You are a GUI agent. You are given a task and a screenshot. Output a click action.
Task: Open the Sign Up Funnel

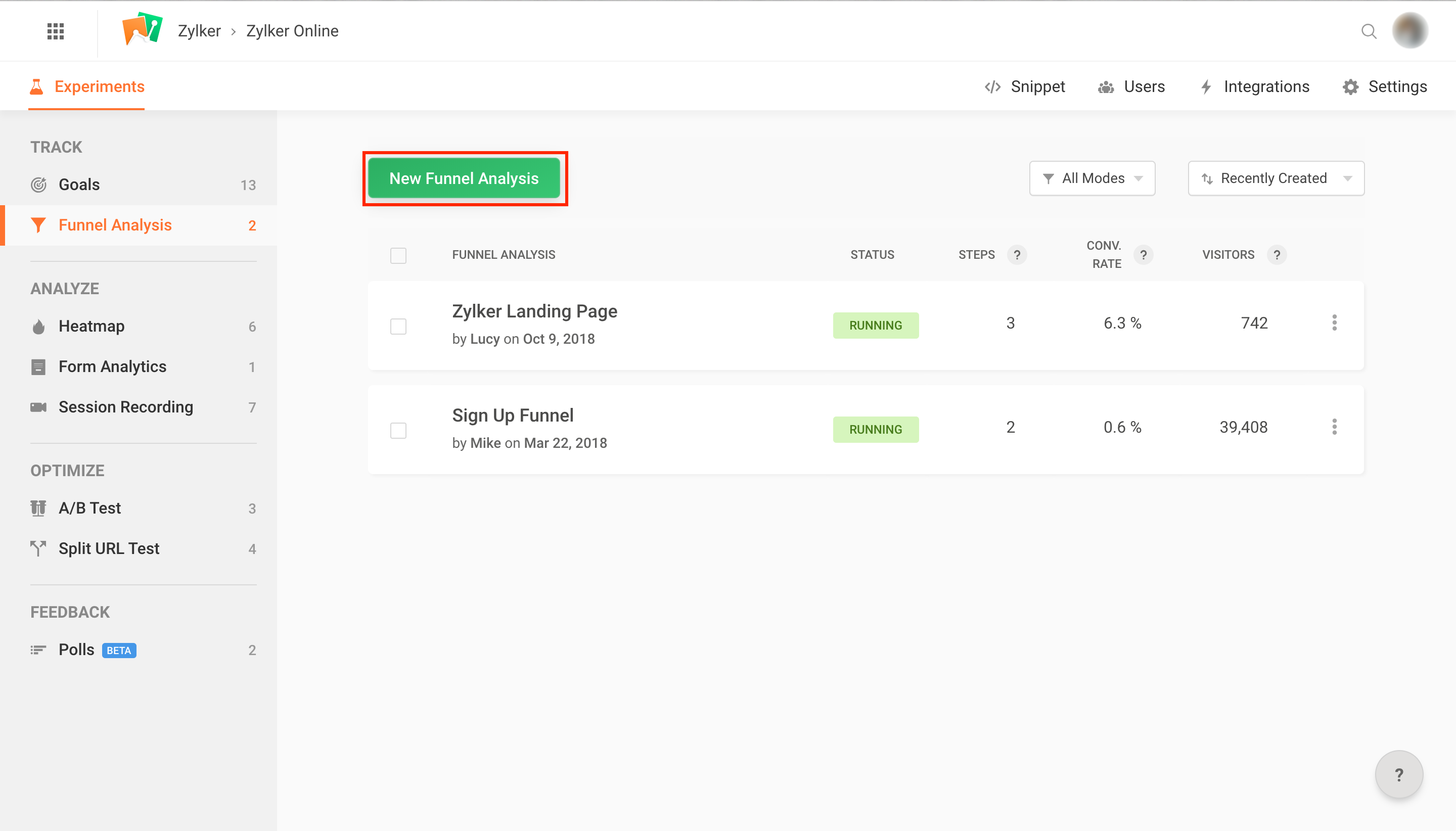point(513,415)
